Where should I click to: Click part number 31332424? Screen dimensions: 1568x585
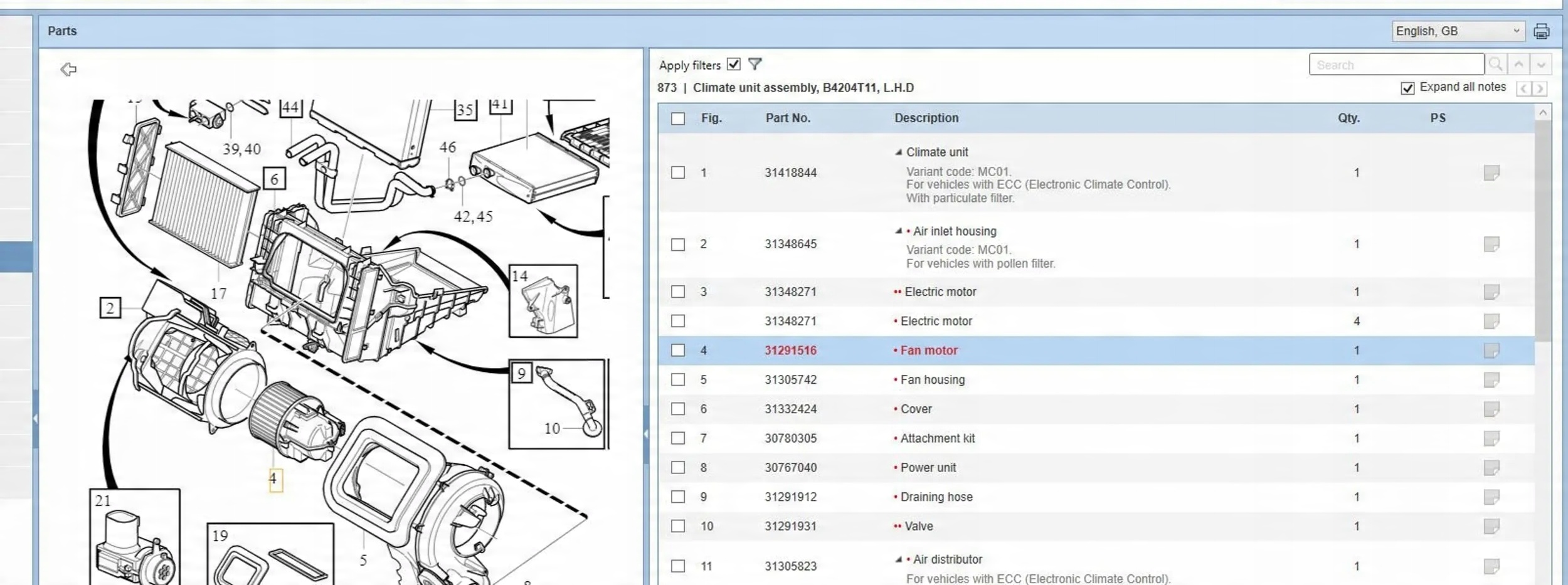point(790,409)
